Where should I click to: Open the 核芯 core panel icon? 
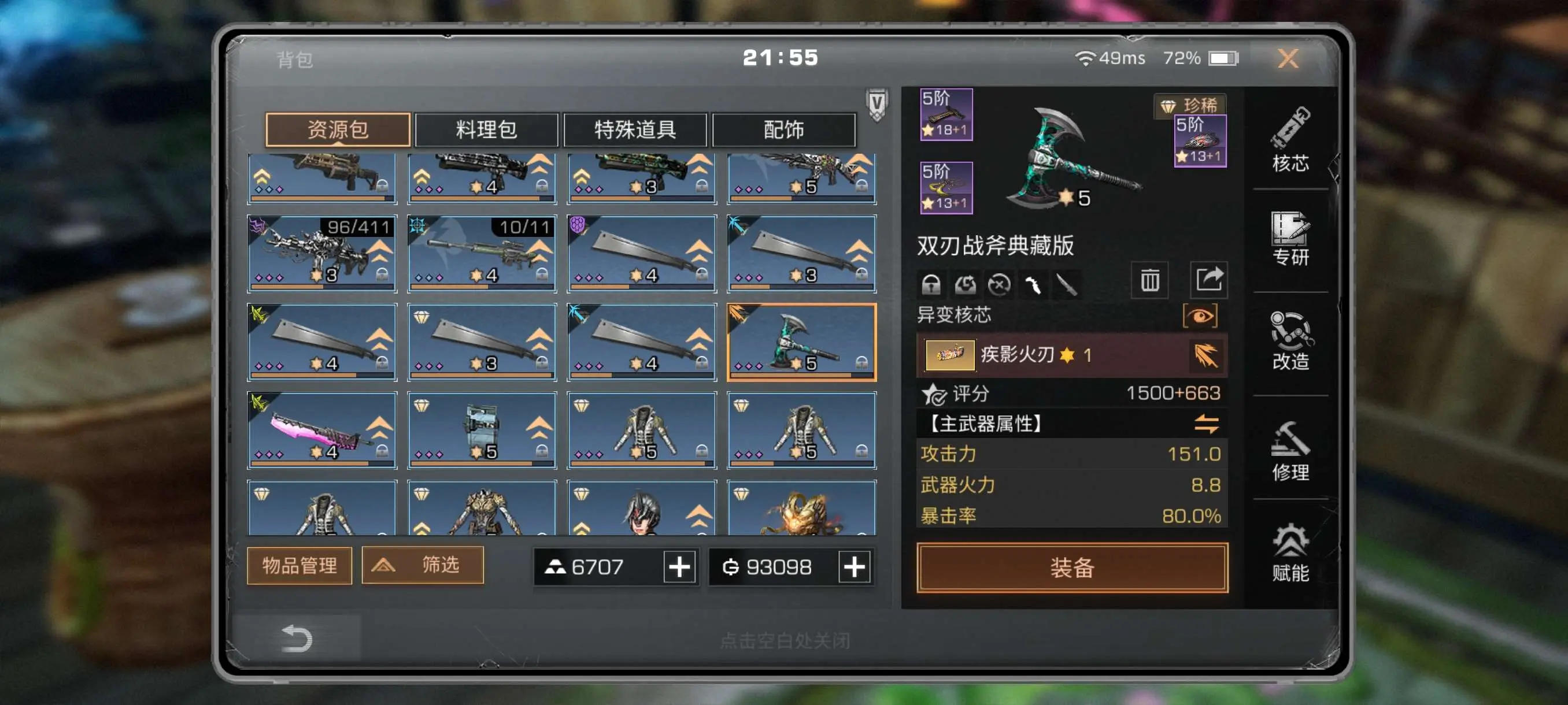(x=1290, y=139)
